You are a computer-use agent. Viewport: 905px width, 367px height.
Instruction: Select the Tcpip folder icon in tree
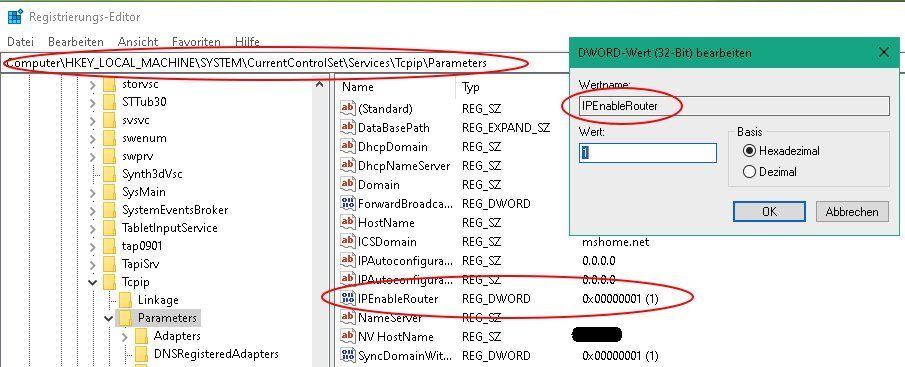[110, 282]
